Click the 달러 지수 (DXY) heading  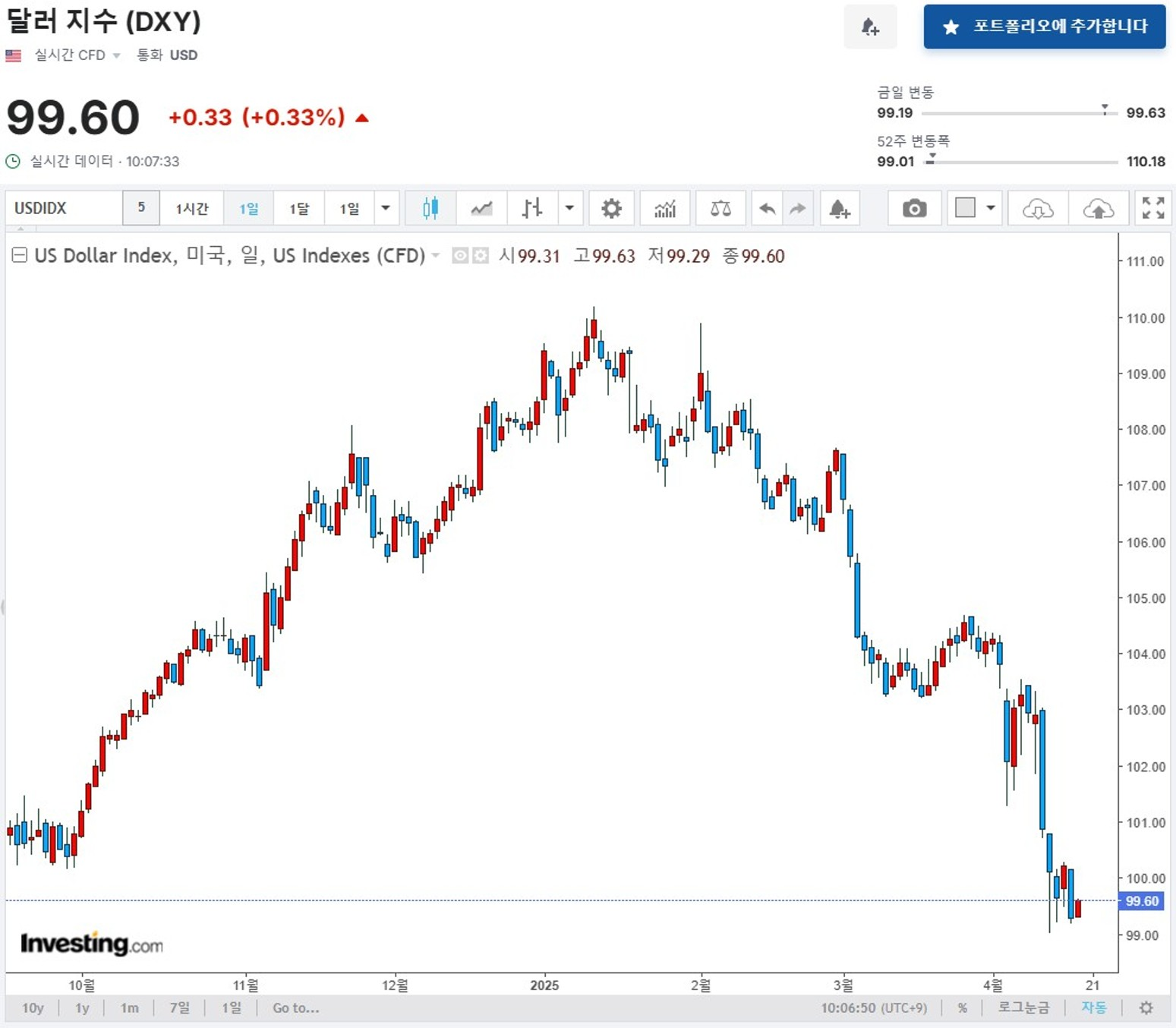[104, 21]
